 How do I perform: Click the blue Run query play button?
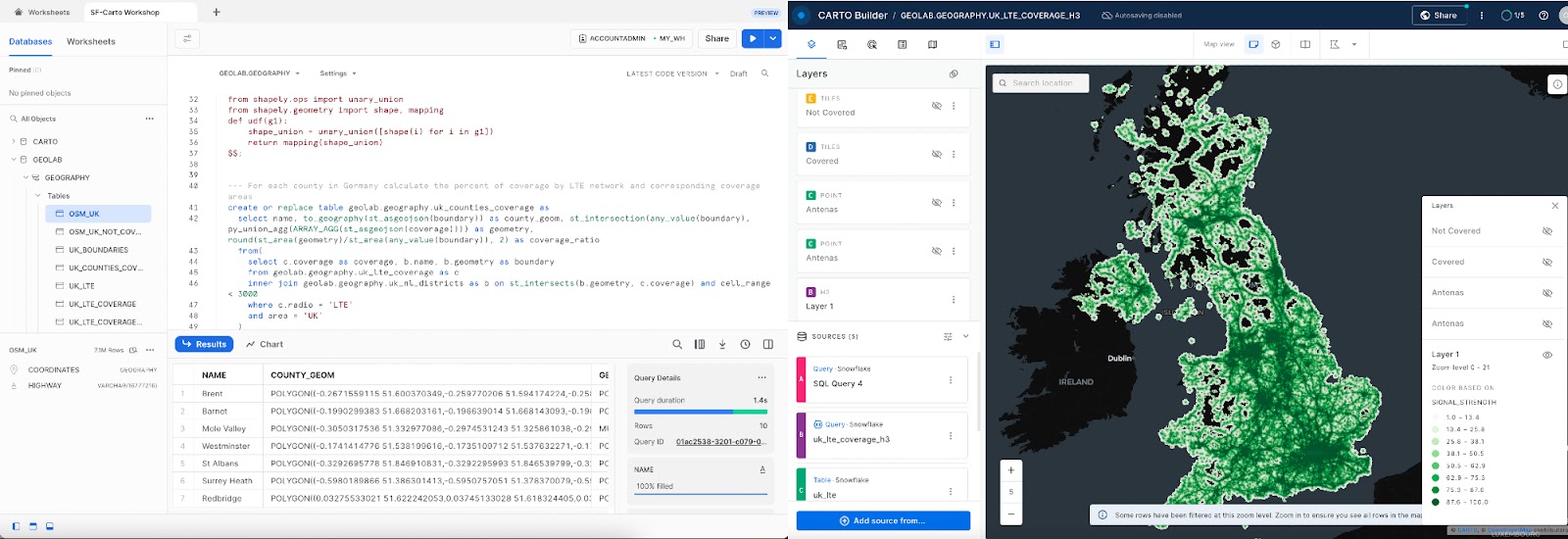752,38
